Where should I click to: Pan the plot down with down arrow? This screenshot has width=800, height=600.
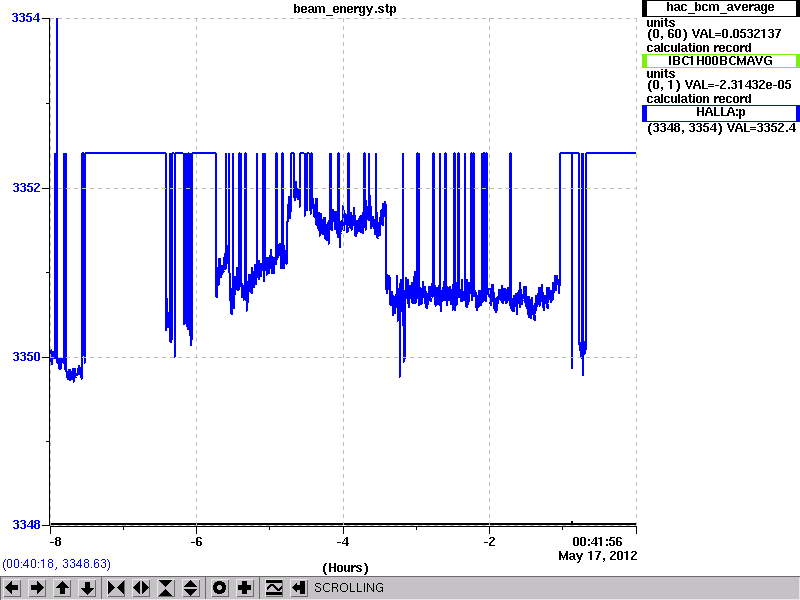pyautogui.click(x=88, y=588)
